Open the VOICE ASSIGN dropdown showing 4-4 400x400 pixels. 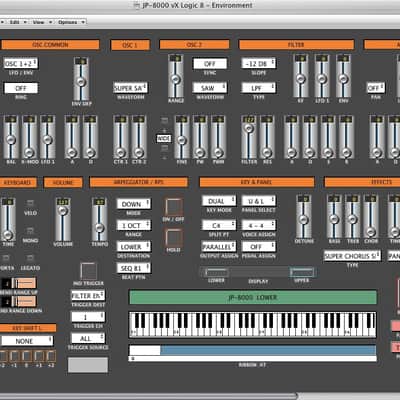point(259,225)
